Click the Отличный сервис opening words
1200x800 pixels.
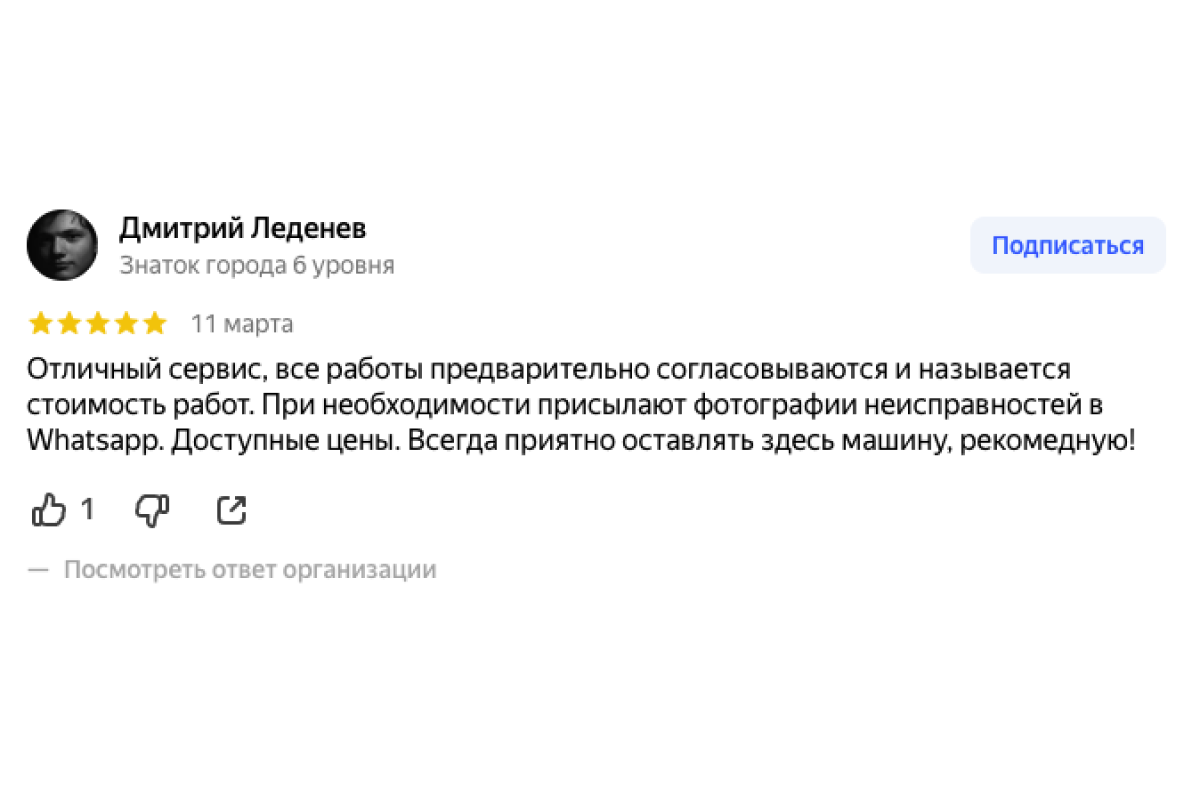[x=145, y=370]
